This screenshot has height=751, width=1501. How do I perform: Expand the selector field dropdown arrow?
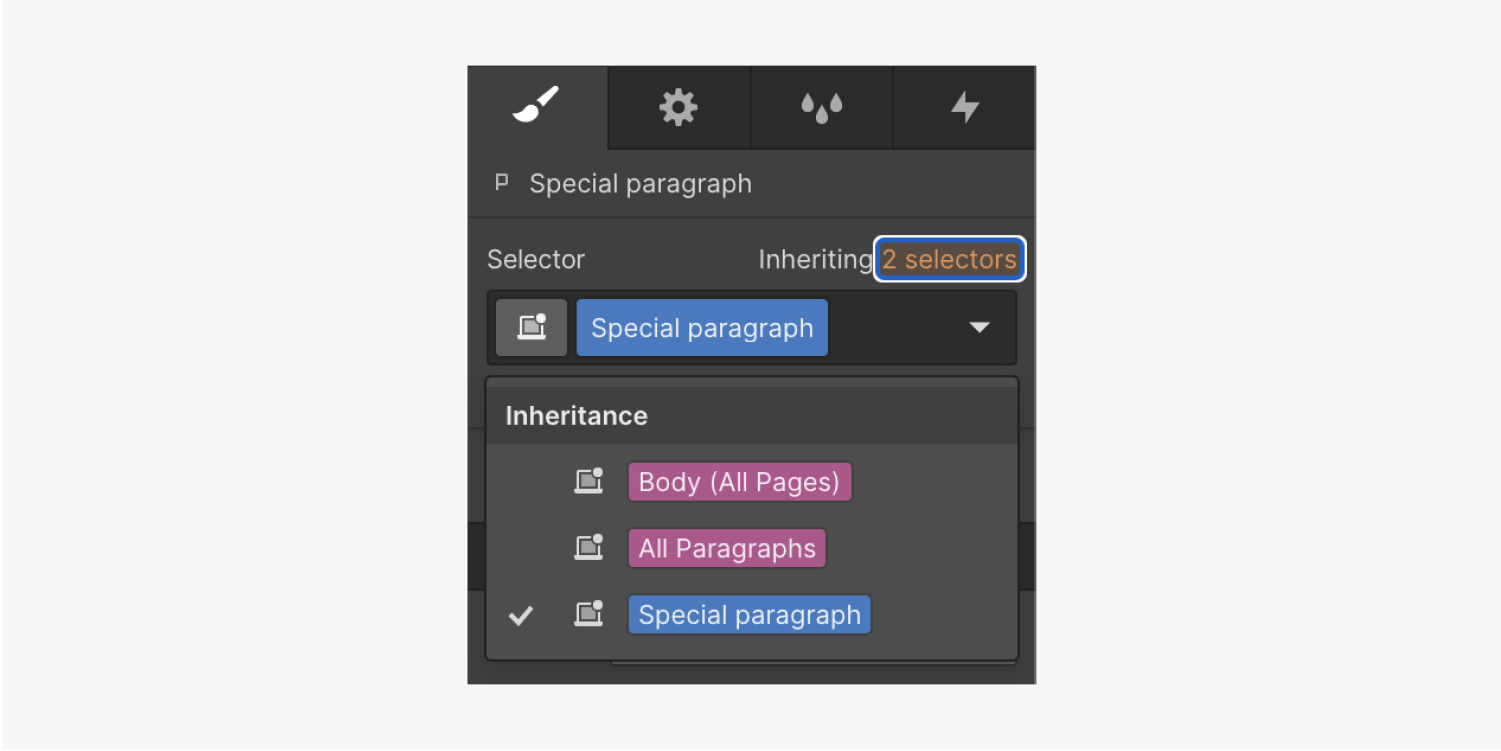[x=979, y=328]
